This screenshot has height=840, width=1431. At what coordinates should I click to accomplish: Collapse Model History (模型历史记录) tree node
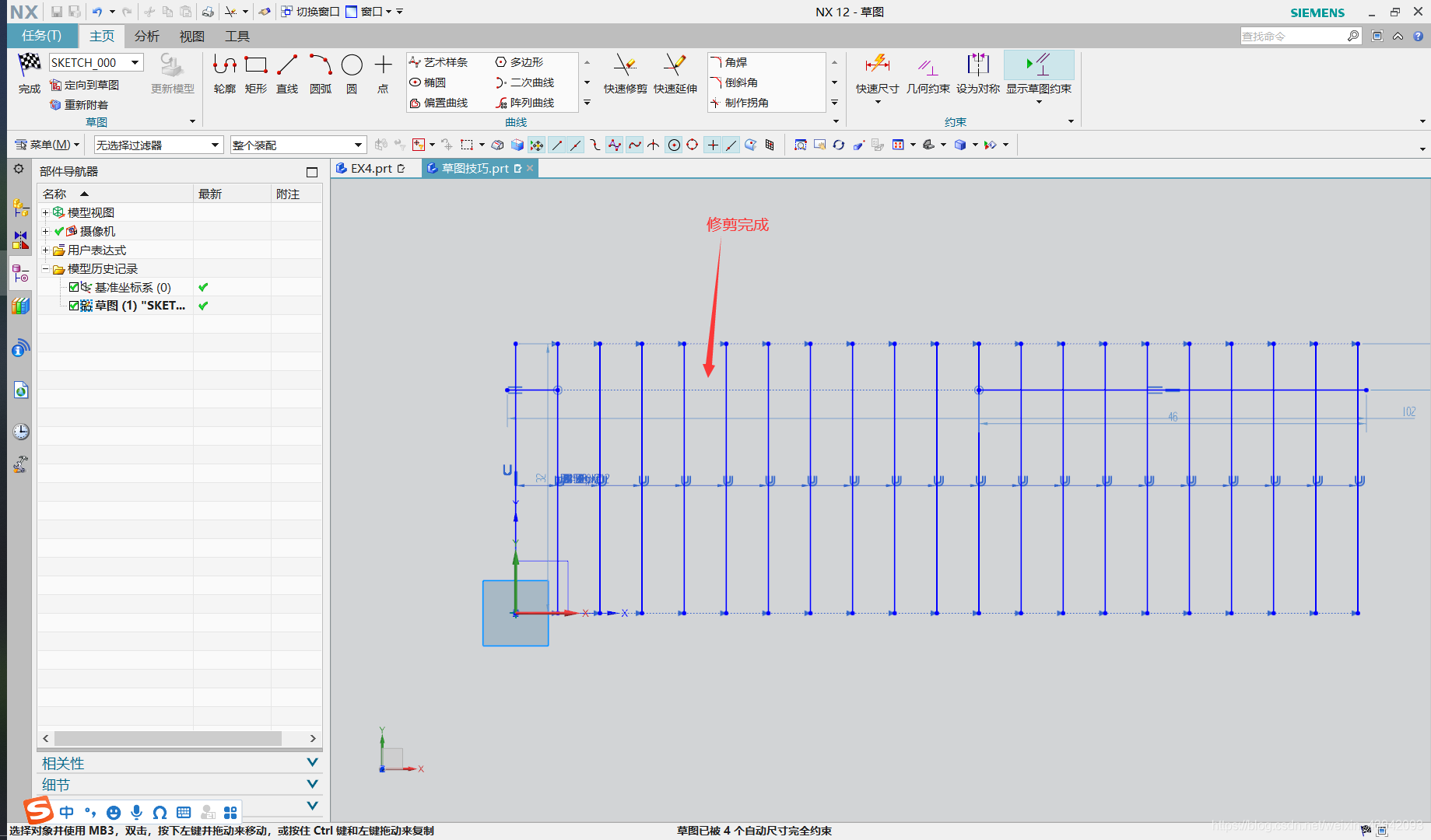coord(45,268)
